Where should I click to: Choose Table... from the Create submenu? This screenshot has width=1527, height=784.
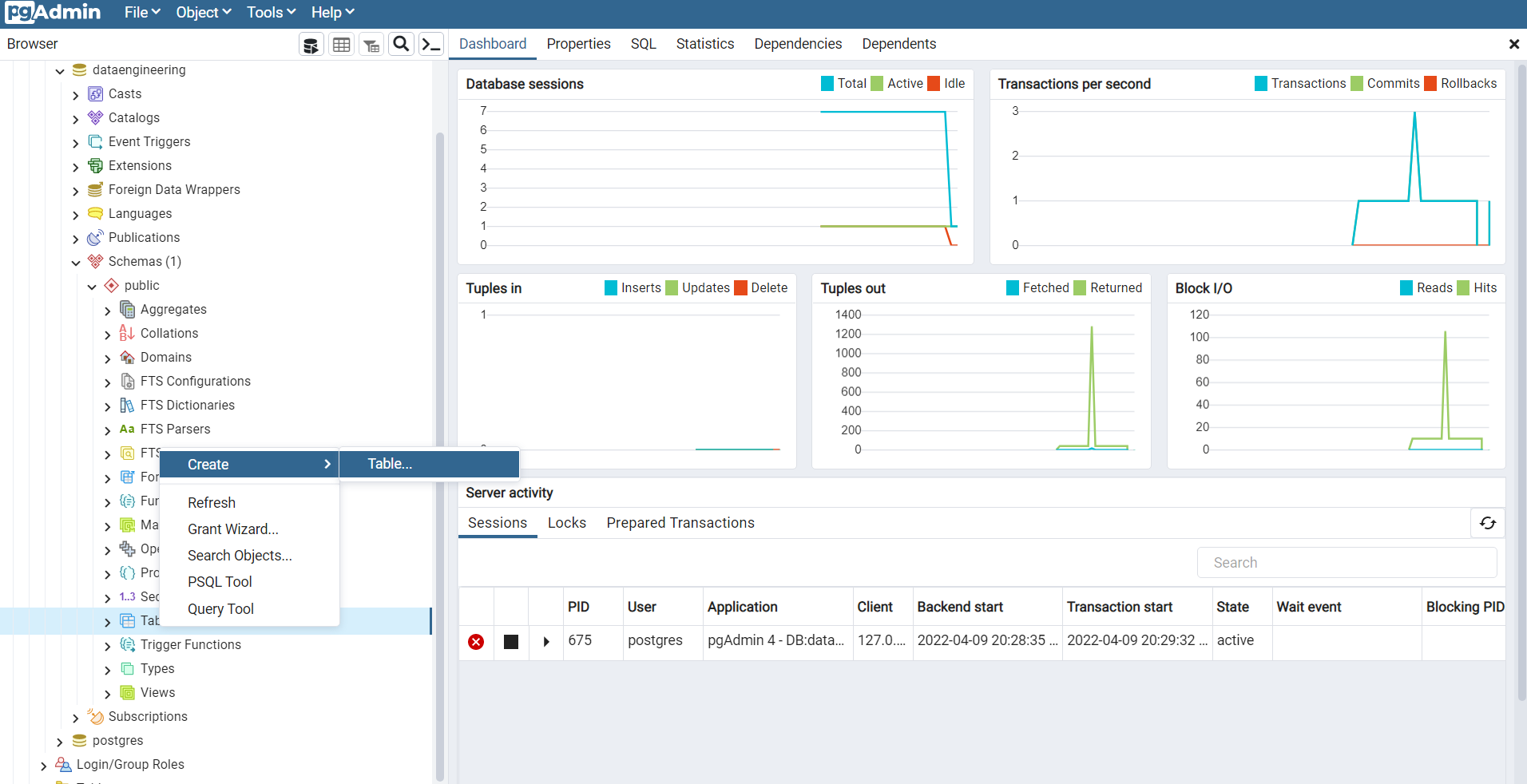[x=430, y=464]
